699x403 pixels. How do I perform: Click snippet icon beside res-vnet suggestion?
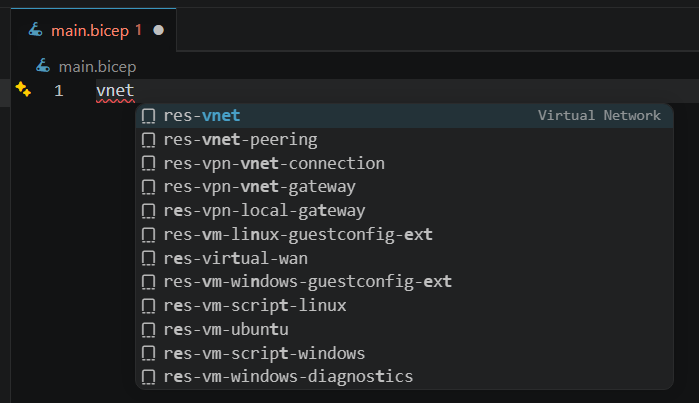click(148, 116)
